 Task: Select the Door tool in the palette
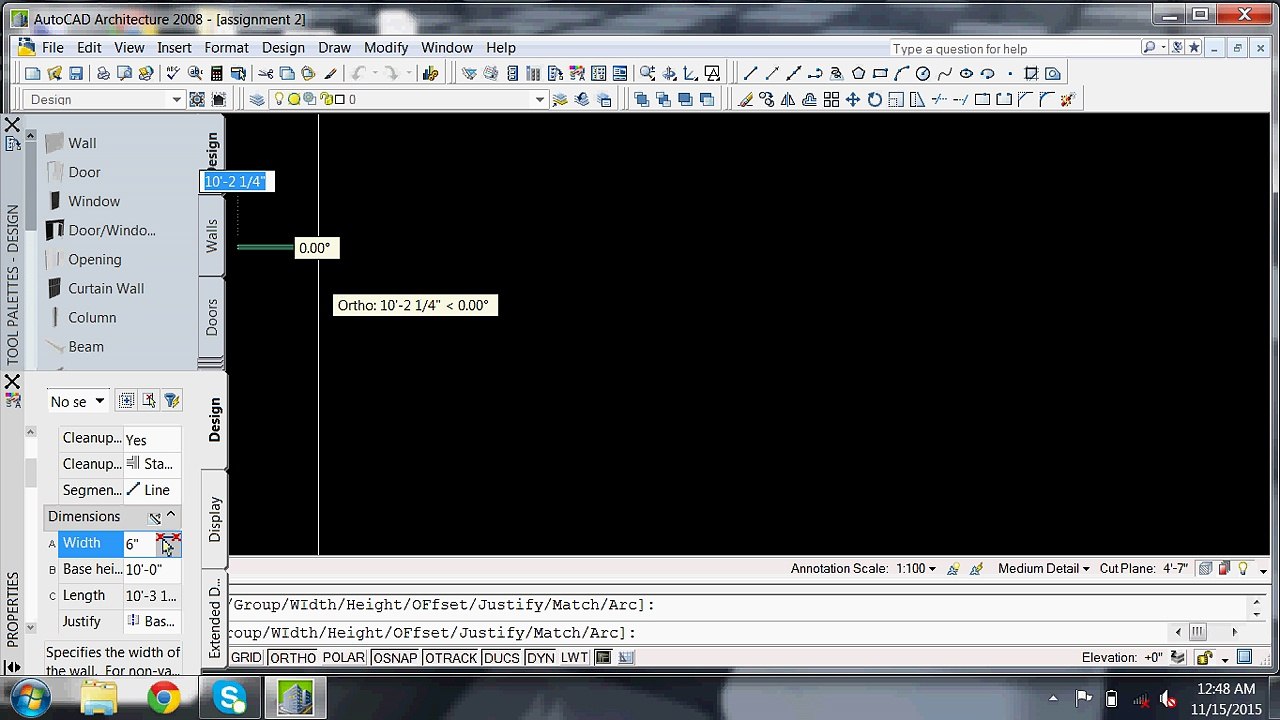(x=74, y=172)
